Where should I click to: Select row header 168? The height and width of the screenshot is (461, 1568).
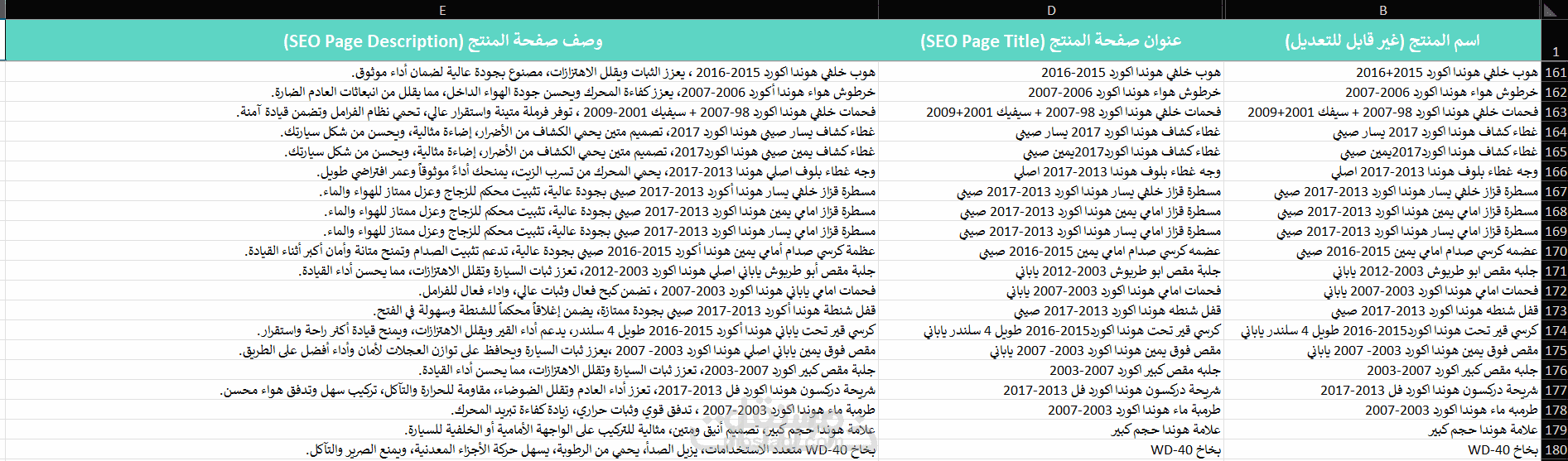tap(1554, 211)
